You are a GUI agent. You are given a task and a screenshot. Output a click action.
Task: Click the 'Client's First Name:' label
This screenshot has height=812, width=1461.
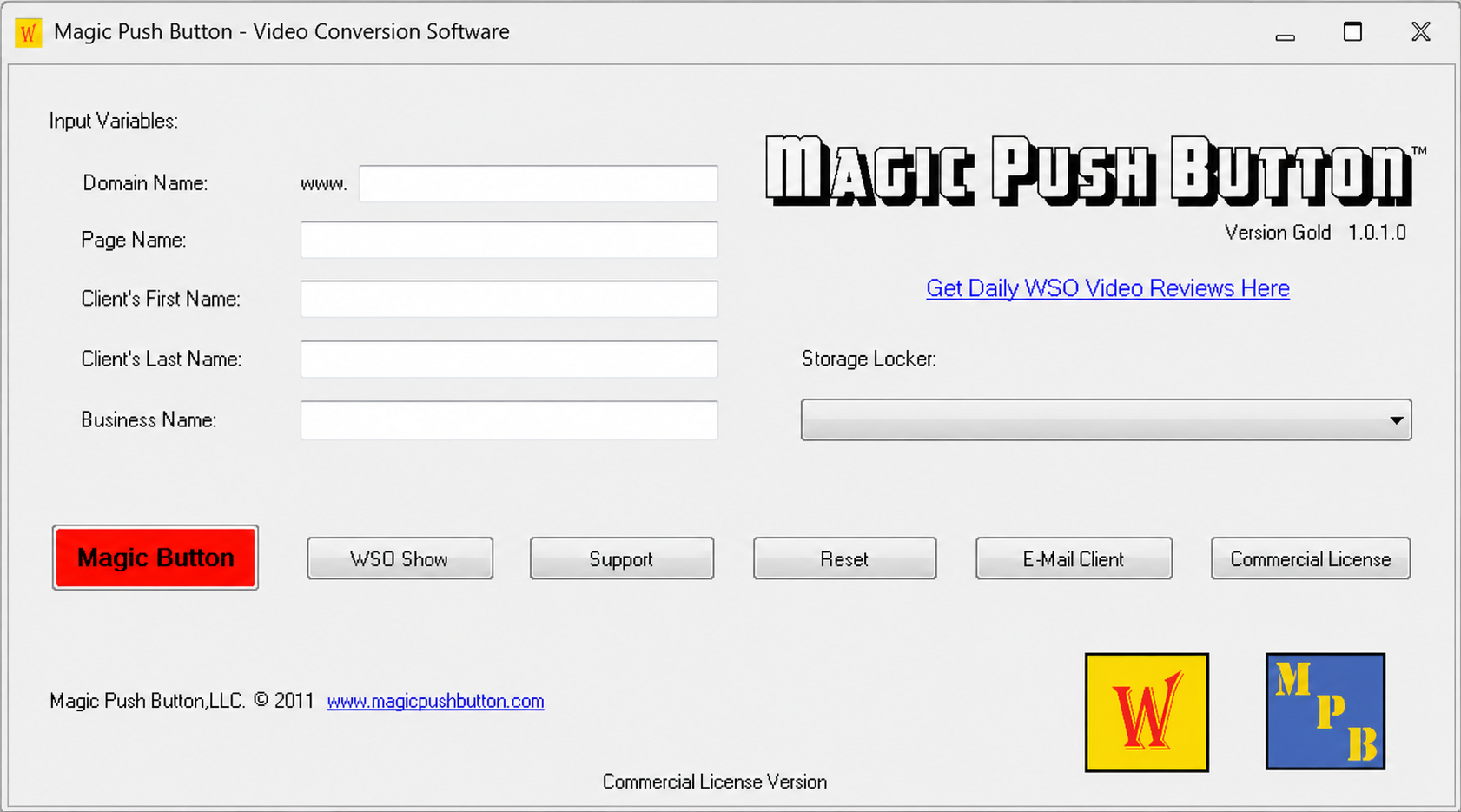(x=161, y=299)
